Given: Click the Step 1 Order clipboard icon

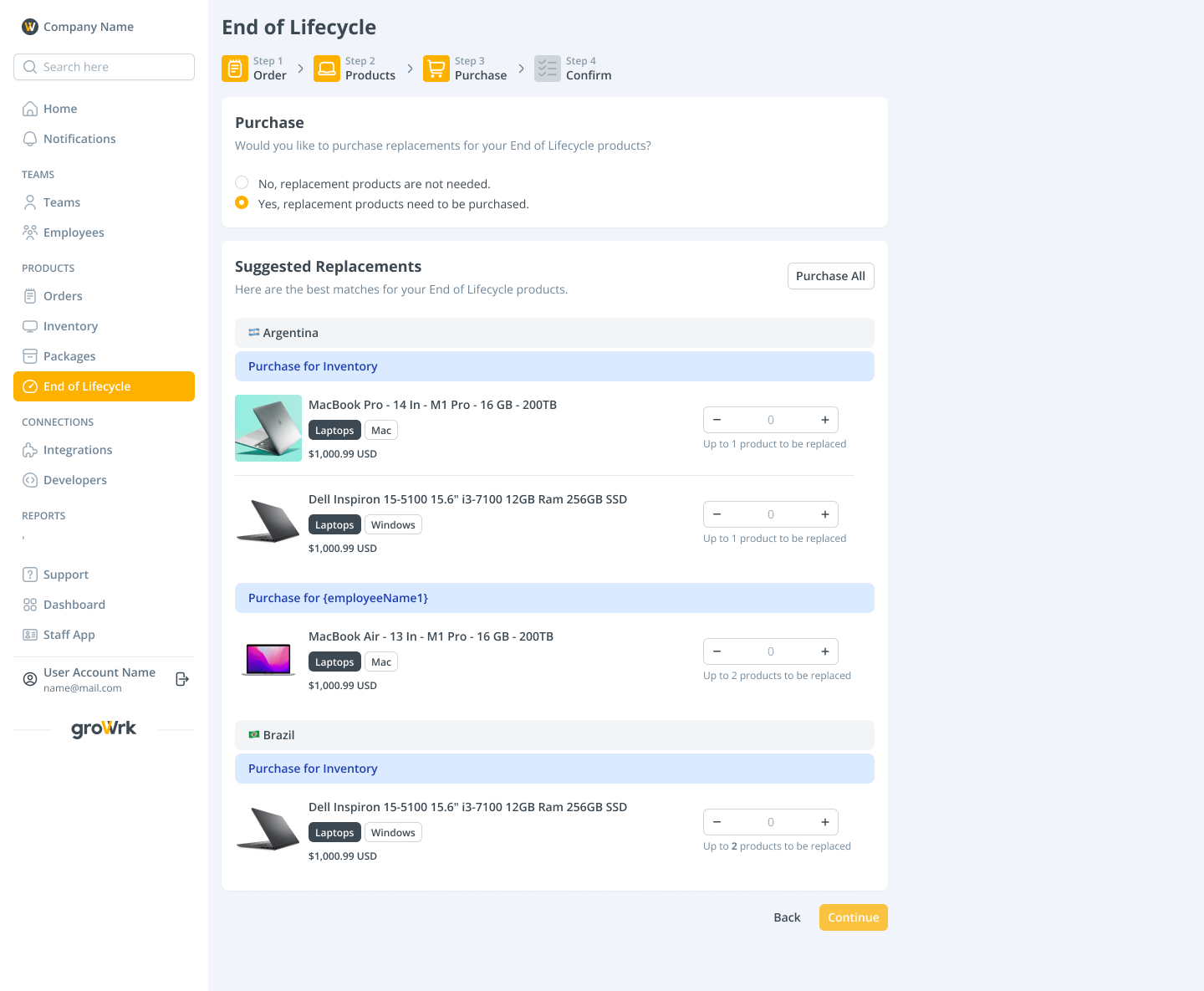Looking at the screenshot, I should pos(235,69).
